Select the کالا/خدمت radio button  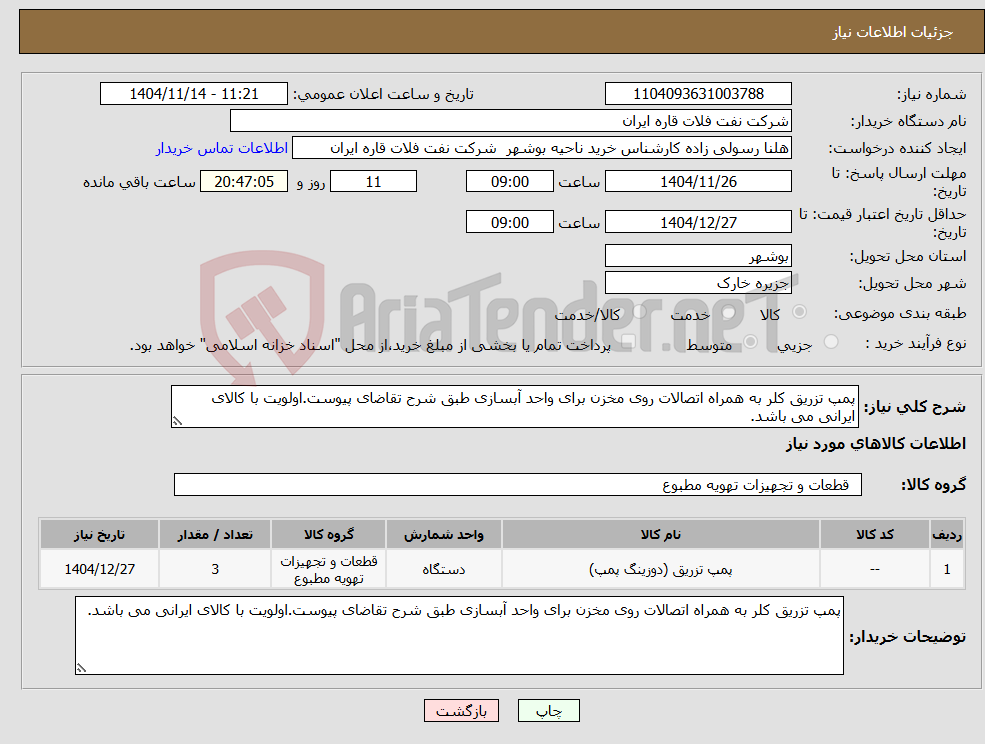click(639, 312)
